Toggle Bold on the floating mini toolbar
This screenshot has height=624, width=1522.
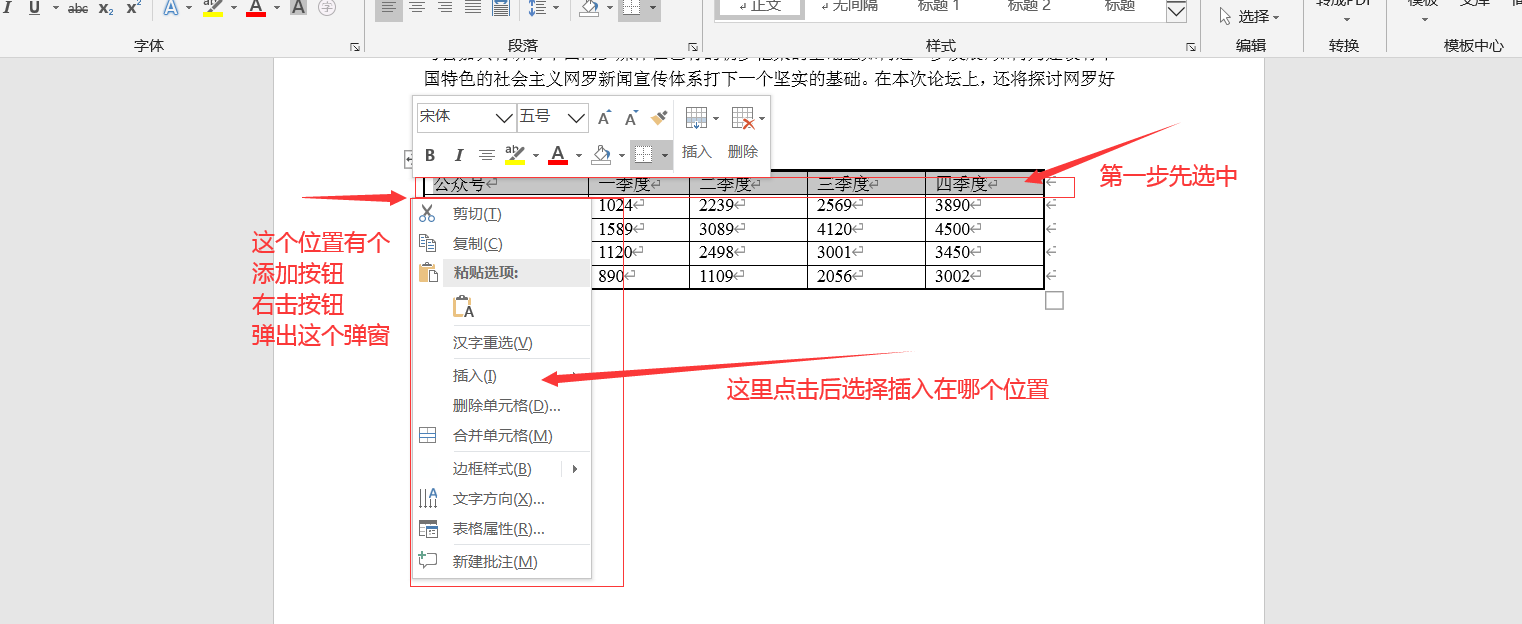click(430, 154)
